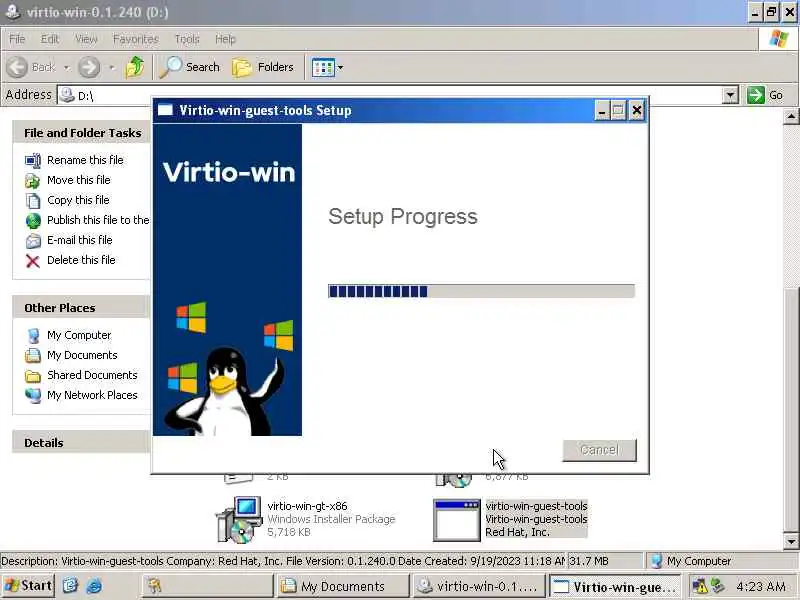Click Move this file task
800x600 pixels.
(79, 180)
